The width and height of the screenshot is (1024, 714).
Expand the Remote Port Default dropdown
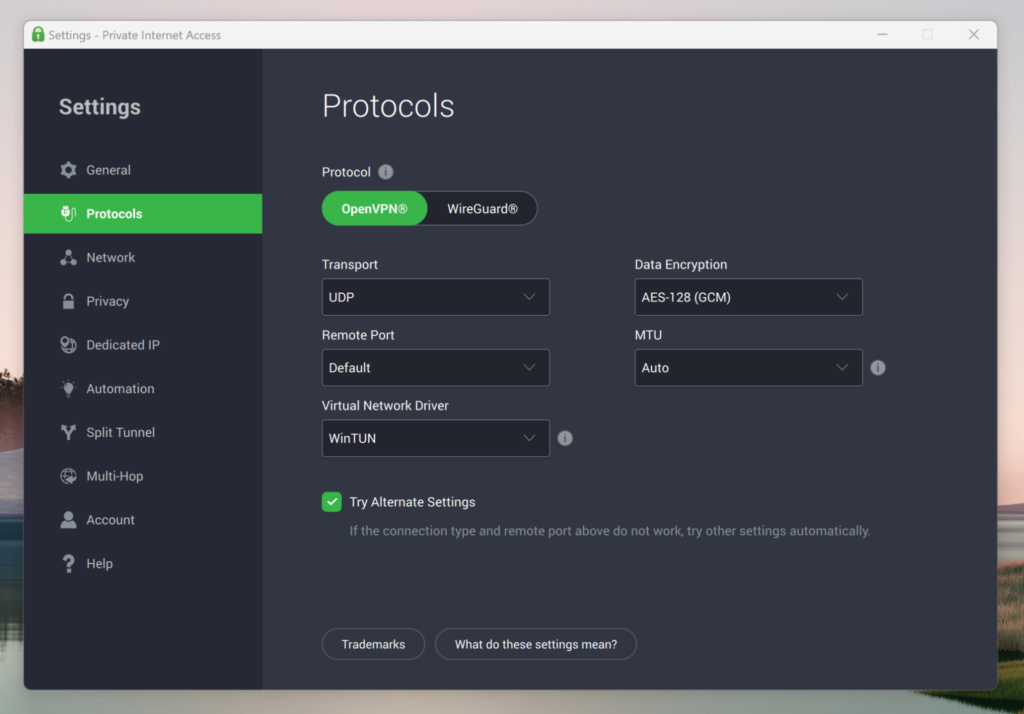click(x=436, y=368)
